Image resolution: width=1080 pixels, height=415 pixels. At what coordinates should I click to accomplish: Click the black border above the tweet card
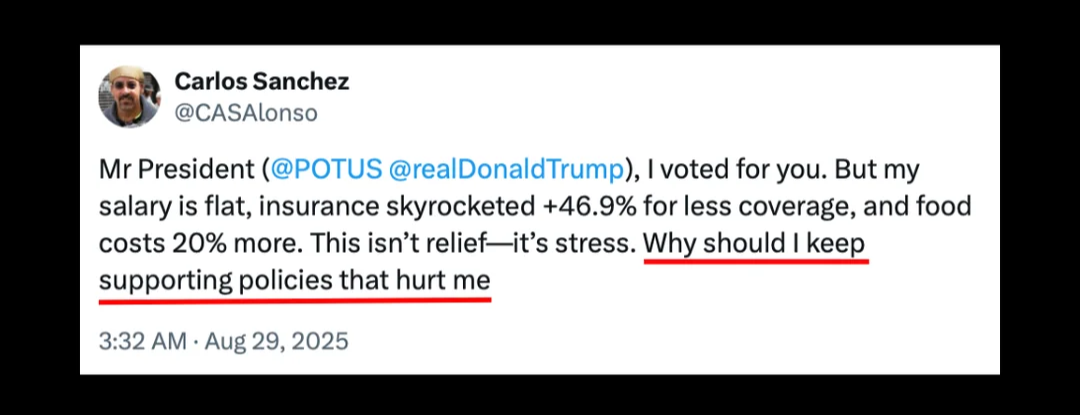tap(540, 22)
